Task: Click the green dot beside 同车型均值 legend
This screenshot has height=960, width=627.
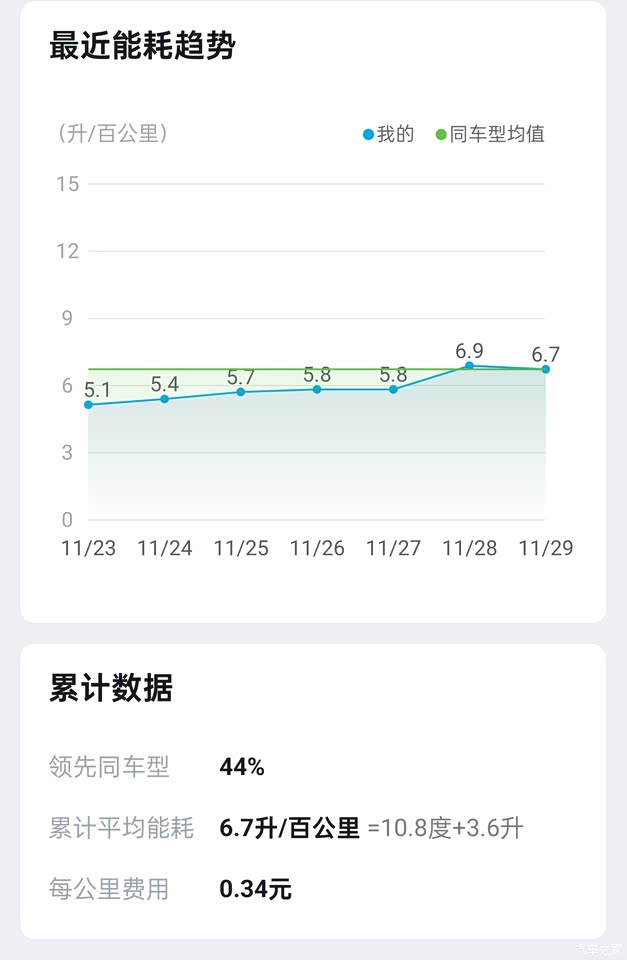Action: point(441,134)
